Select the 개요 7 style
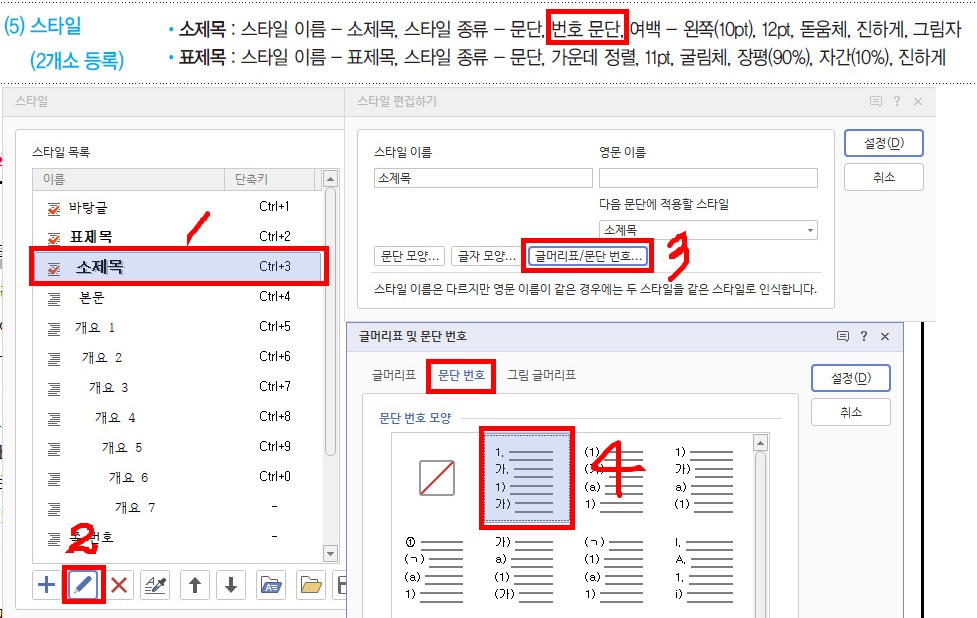The width and height of the screenshot is (977, 618). point(178,507)
